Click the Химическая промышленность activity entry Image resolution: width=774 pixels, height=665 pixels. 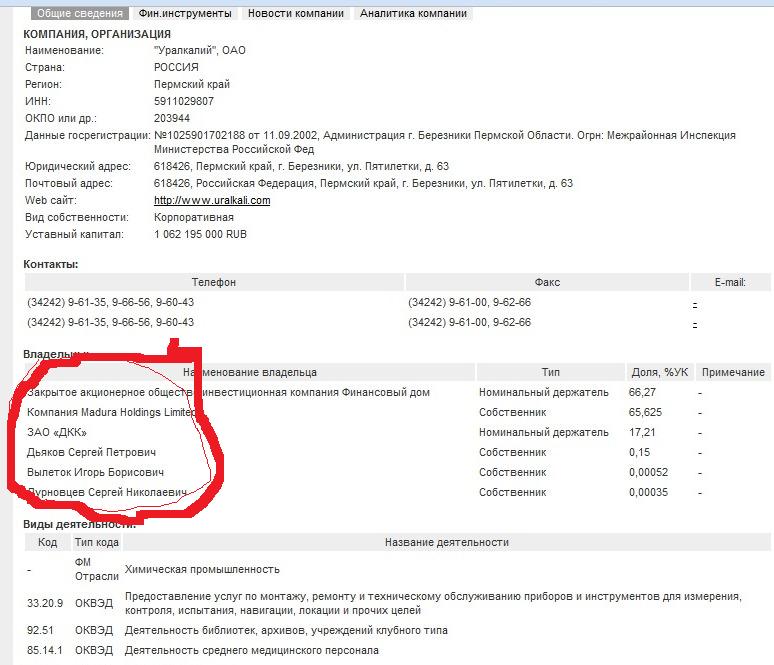pyautogui.click(x=201, y=569)
